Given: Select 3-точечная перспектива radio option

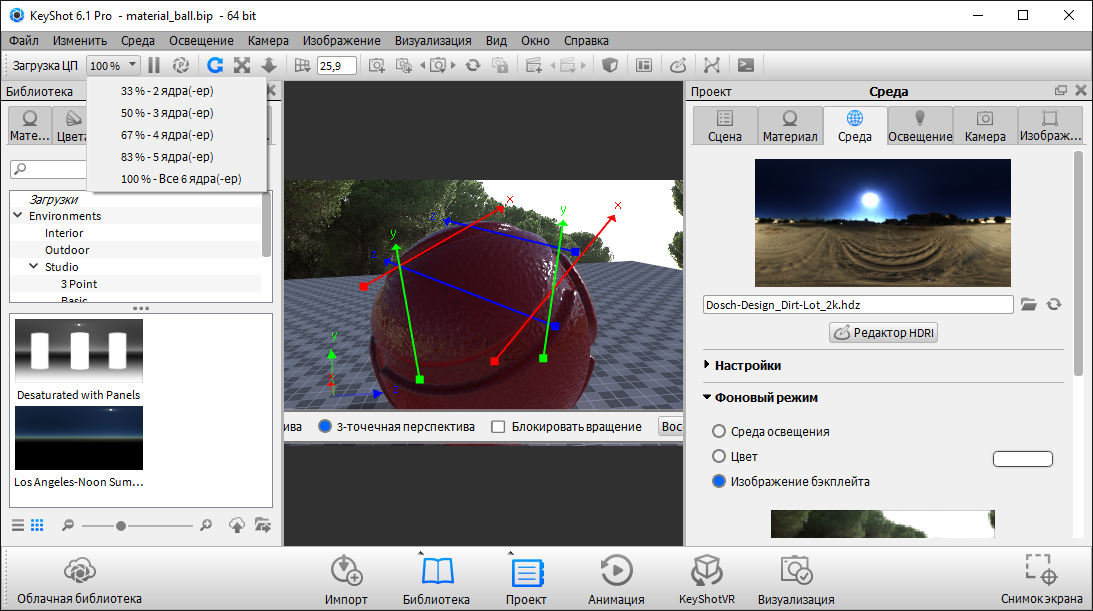Looking at the screenshot, I should pyautogui.click(x=325, y=426).
